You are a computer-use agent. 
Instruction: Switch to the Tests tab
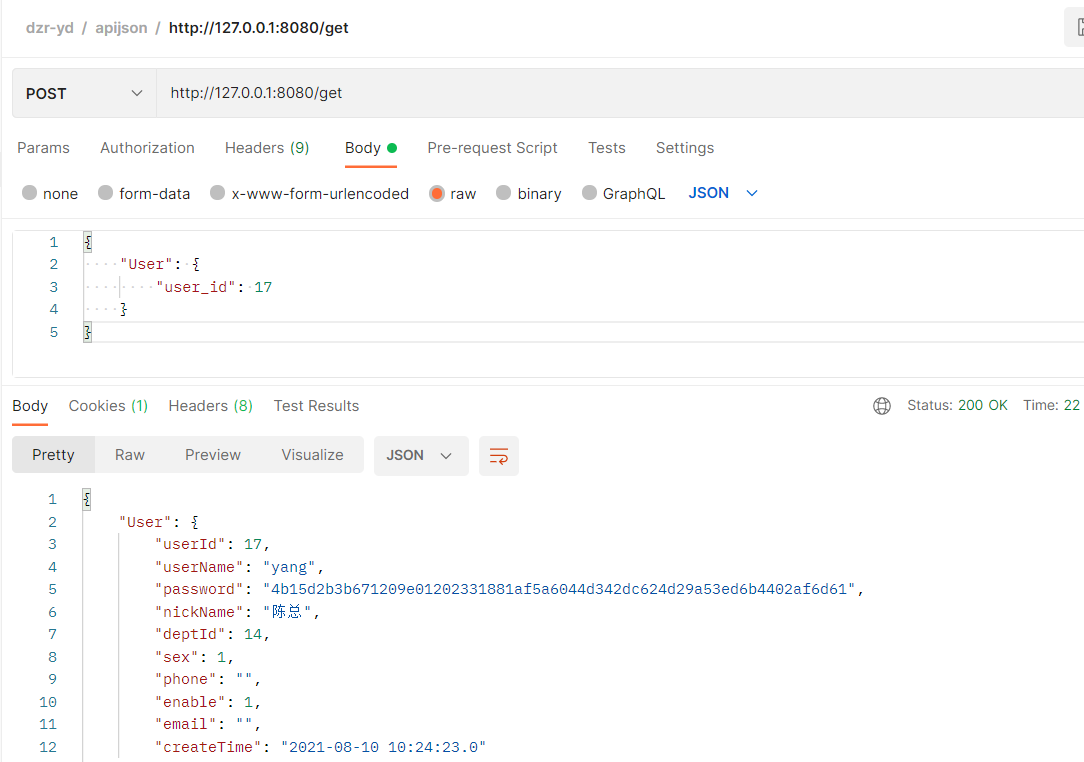point(606,148)
